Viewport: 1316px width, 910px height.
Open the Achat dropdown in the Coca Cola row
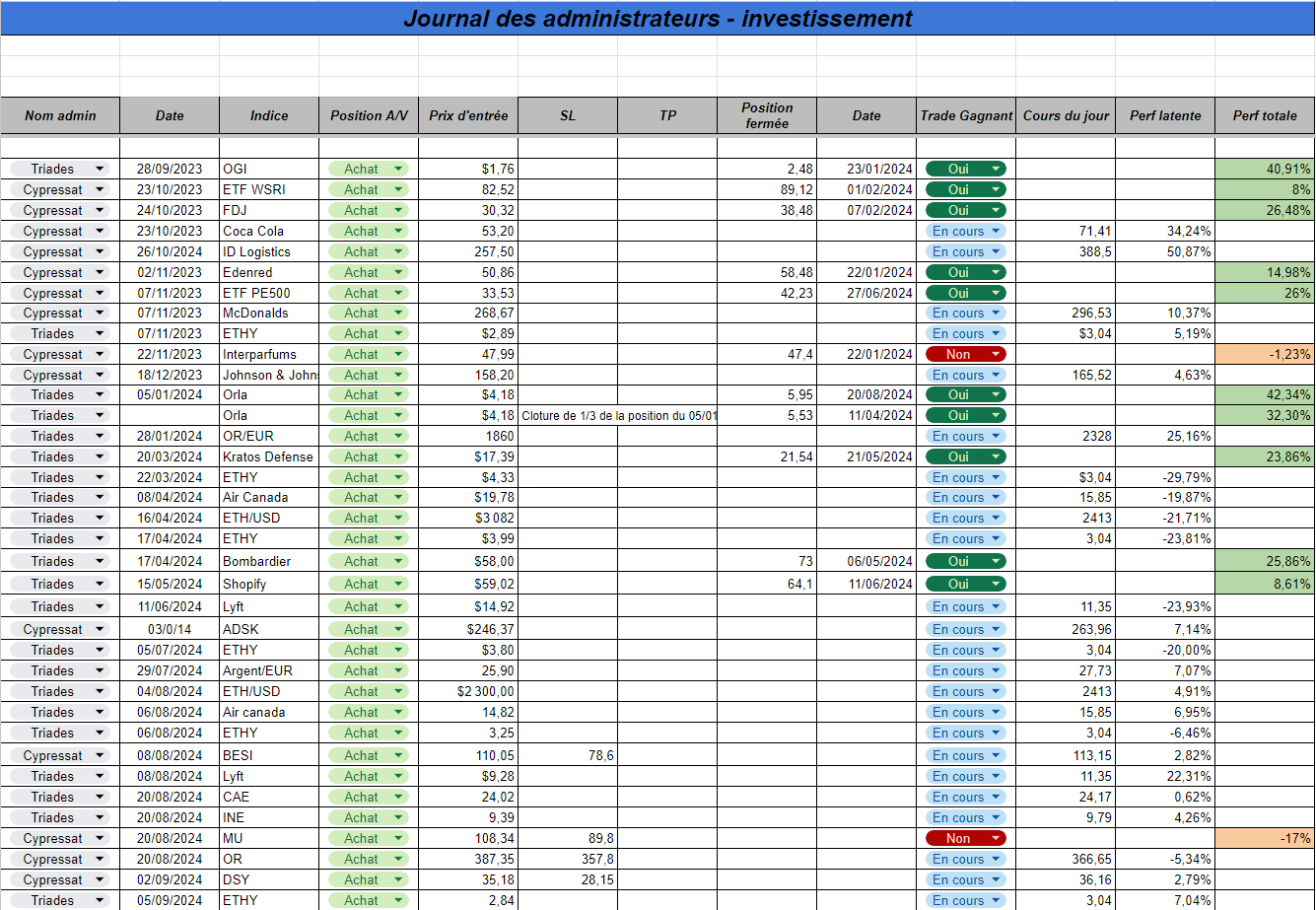point(368,231)
